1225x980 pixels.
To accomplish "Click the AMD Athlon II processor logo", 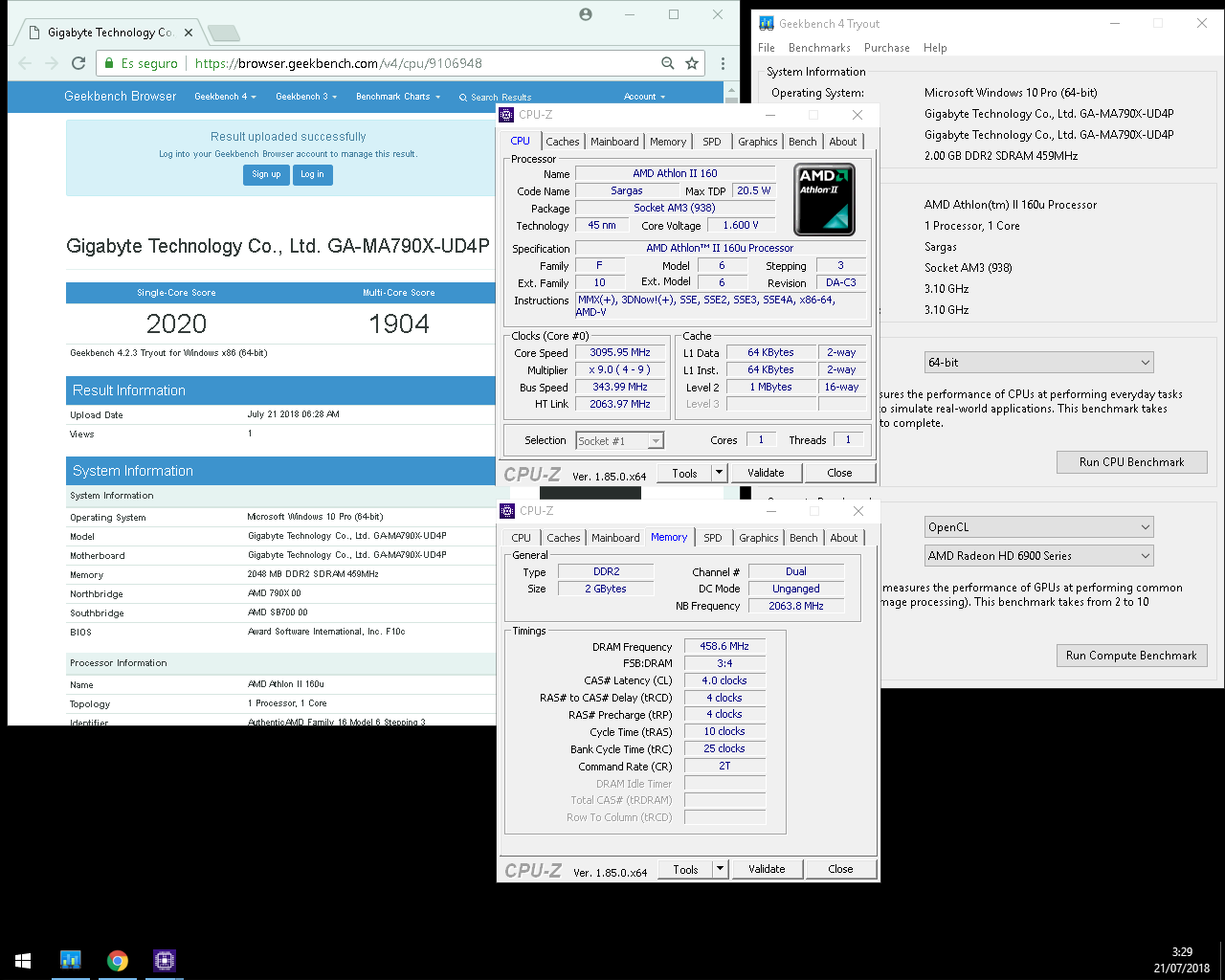I will tap(824, 199).
